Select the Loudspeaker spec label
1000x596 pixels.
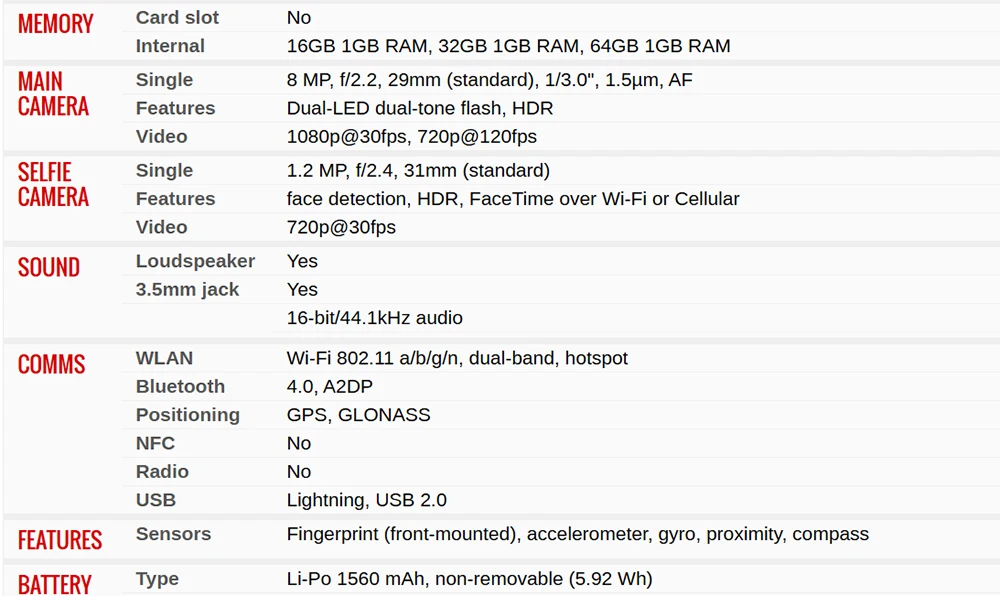click(195, 261)
